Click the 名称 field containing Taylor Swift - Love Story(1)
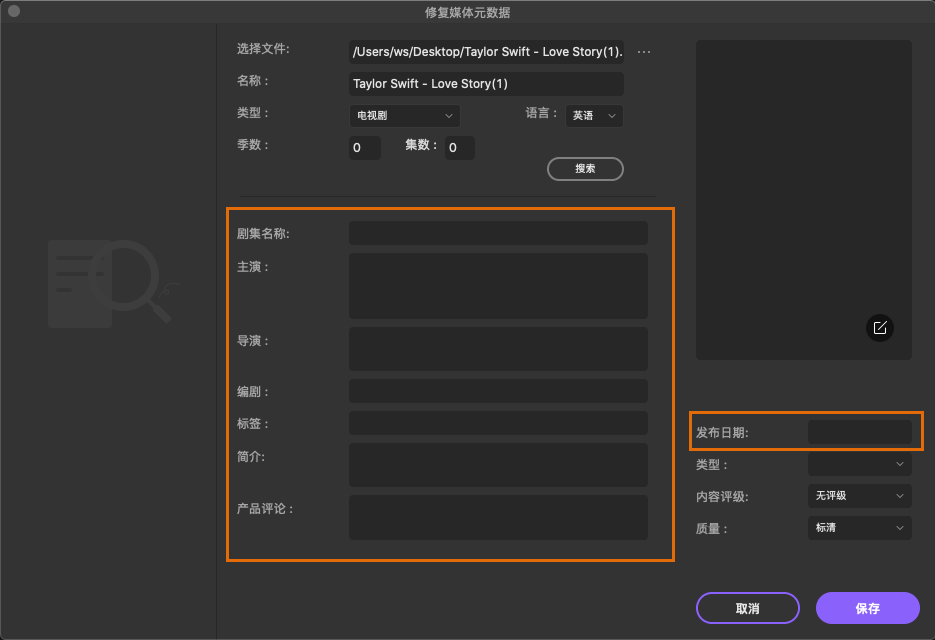Screen dimensions: 935x640 coord(485,83)
